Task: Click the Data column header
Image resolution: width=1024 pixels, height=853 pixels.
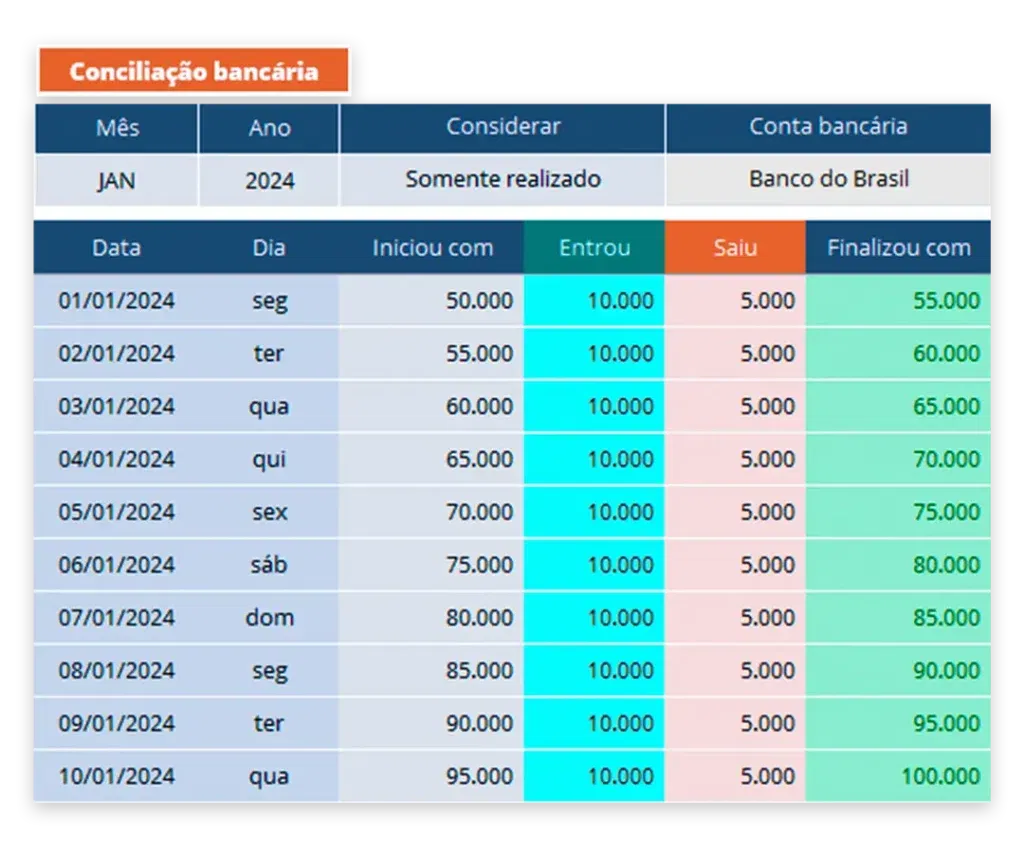Action: coord(116,248)
